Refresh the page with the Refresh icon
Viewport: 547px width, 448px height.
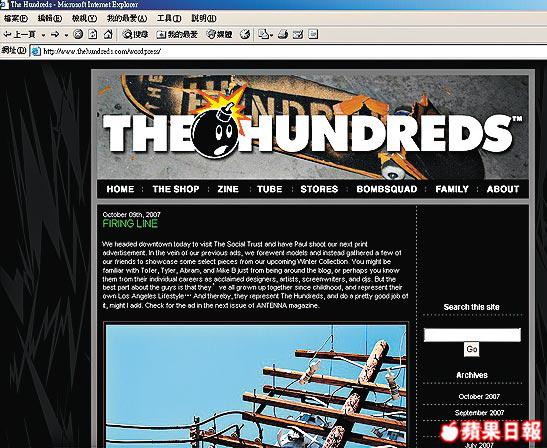[x=93, y=34]
